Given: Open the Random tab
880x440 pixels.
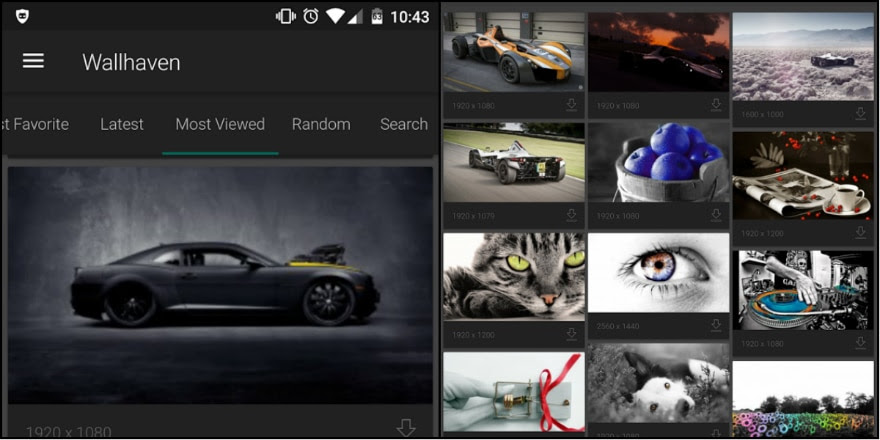Looking at the screenshot, I should tap(321, 124).
